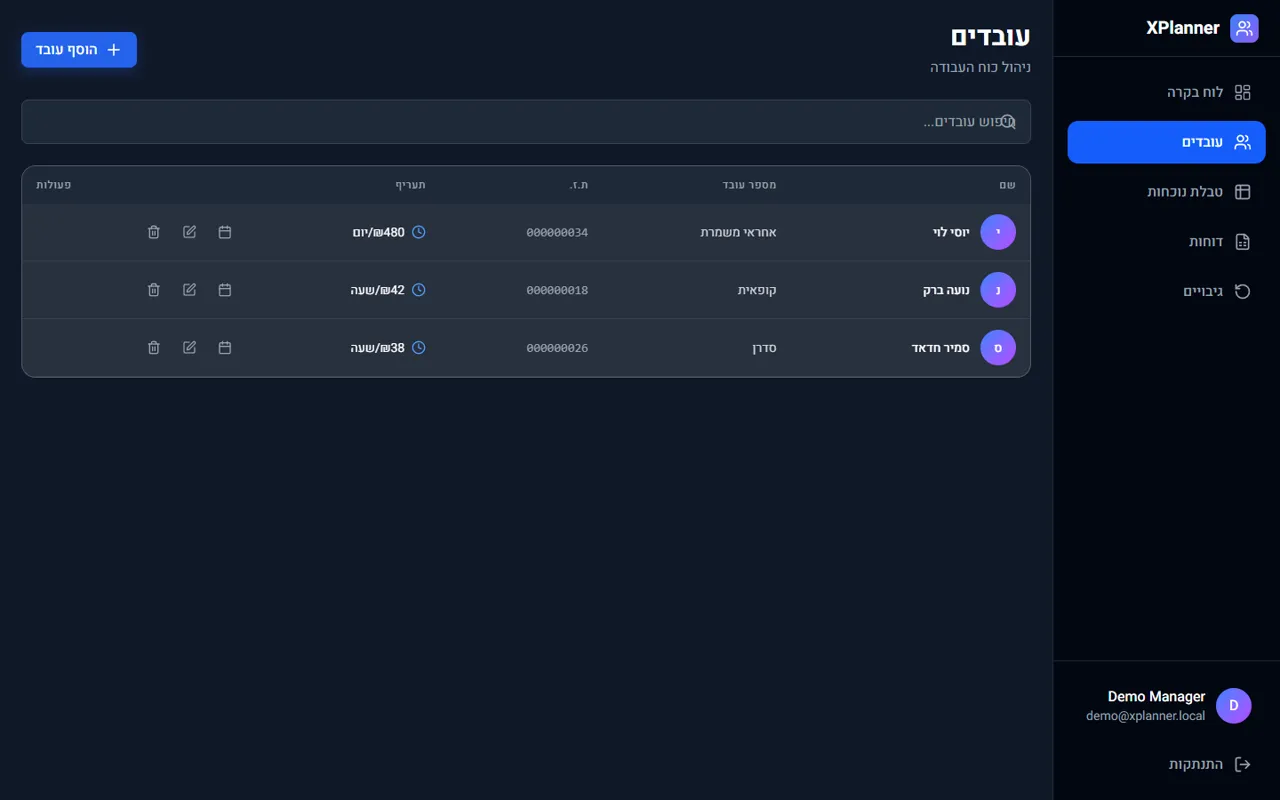Viewport: 1280px width, 800px height.
Task: Click the avatar of סמיר חדאד
Action: click(998, 348)
